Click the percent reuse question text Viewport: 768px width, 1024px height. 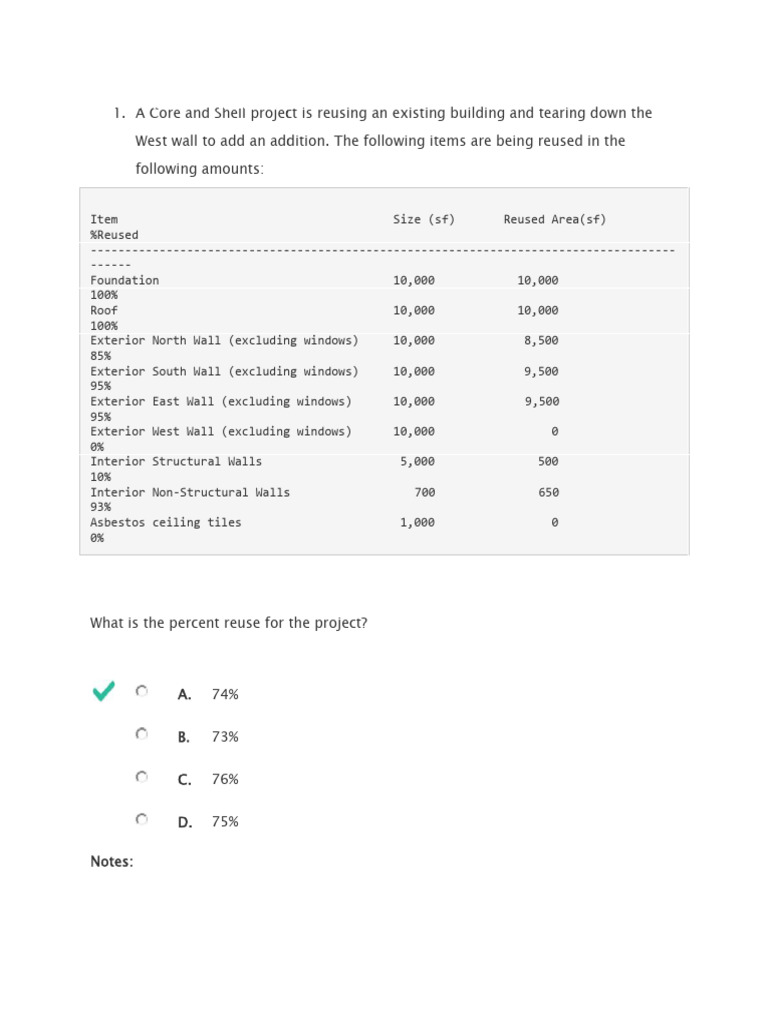(x=229, y=623)
